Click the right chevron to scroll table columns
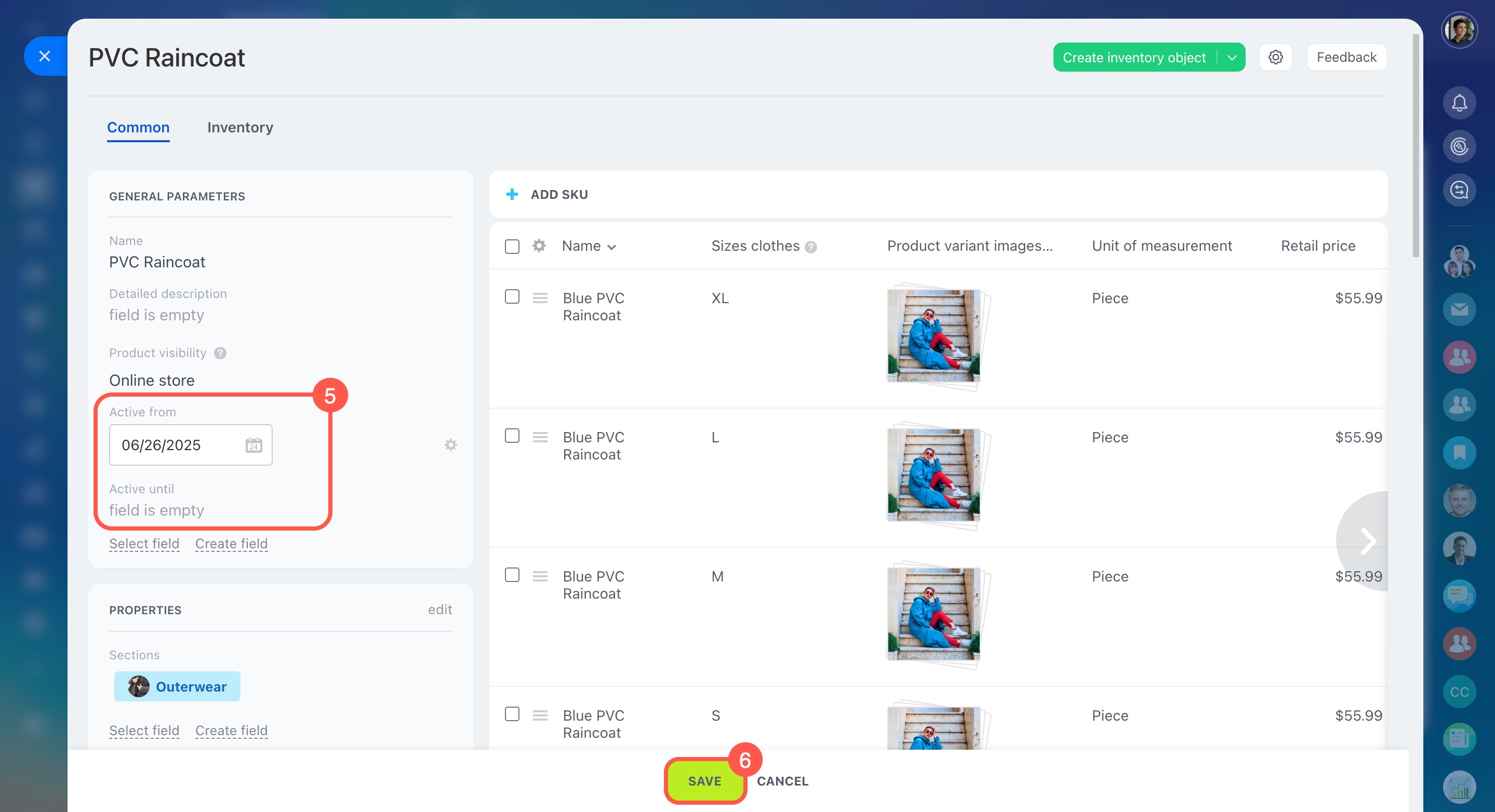Viewport: 1495px width, 812px height. point(1367,542)
